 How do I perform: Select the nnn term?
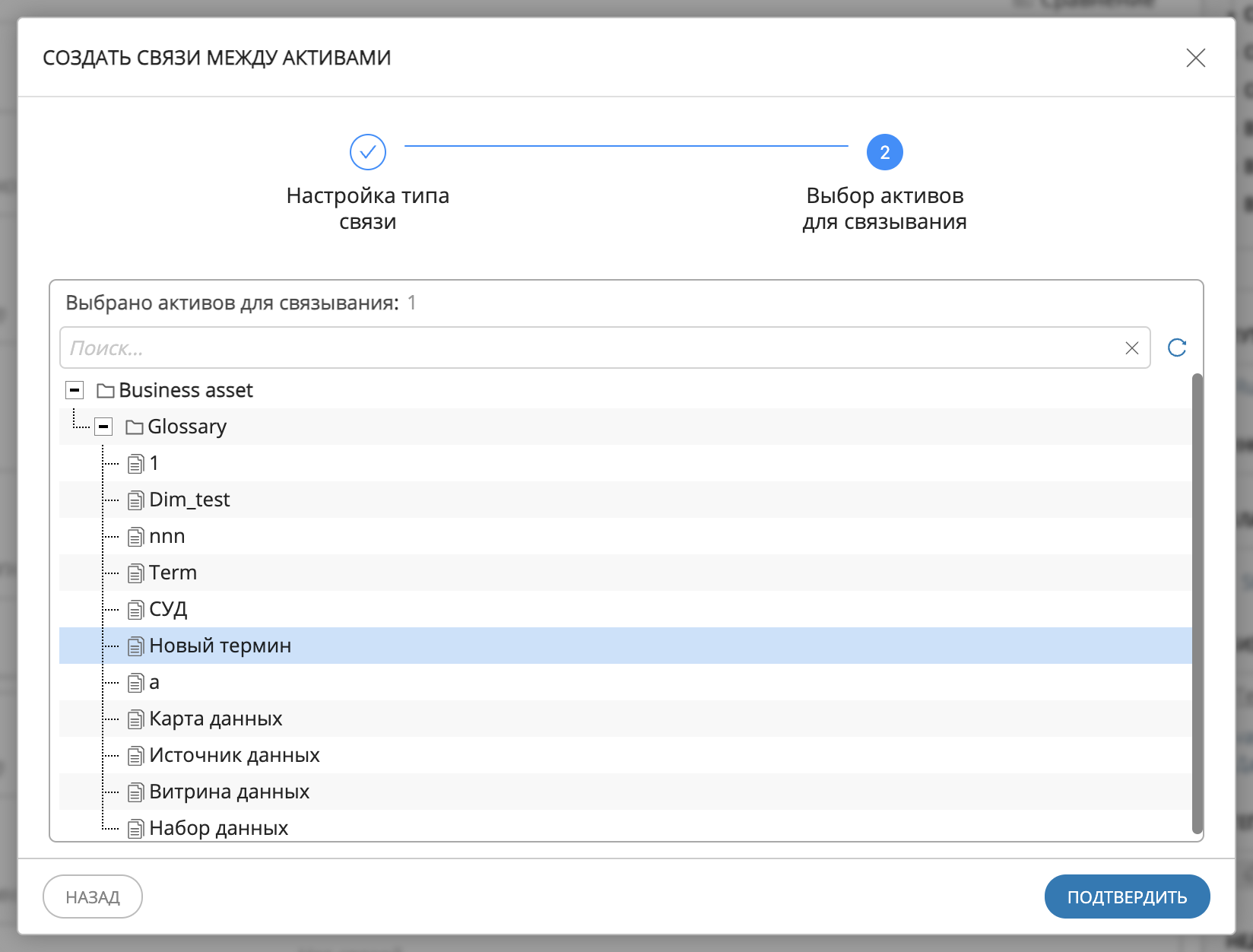click(x=167, y=536)
